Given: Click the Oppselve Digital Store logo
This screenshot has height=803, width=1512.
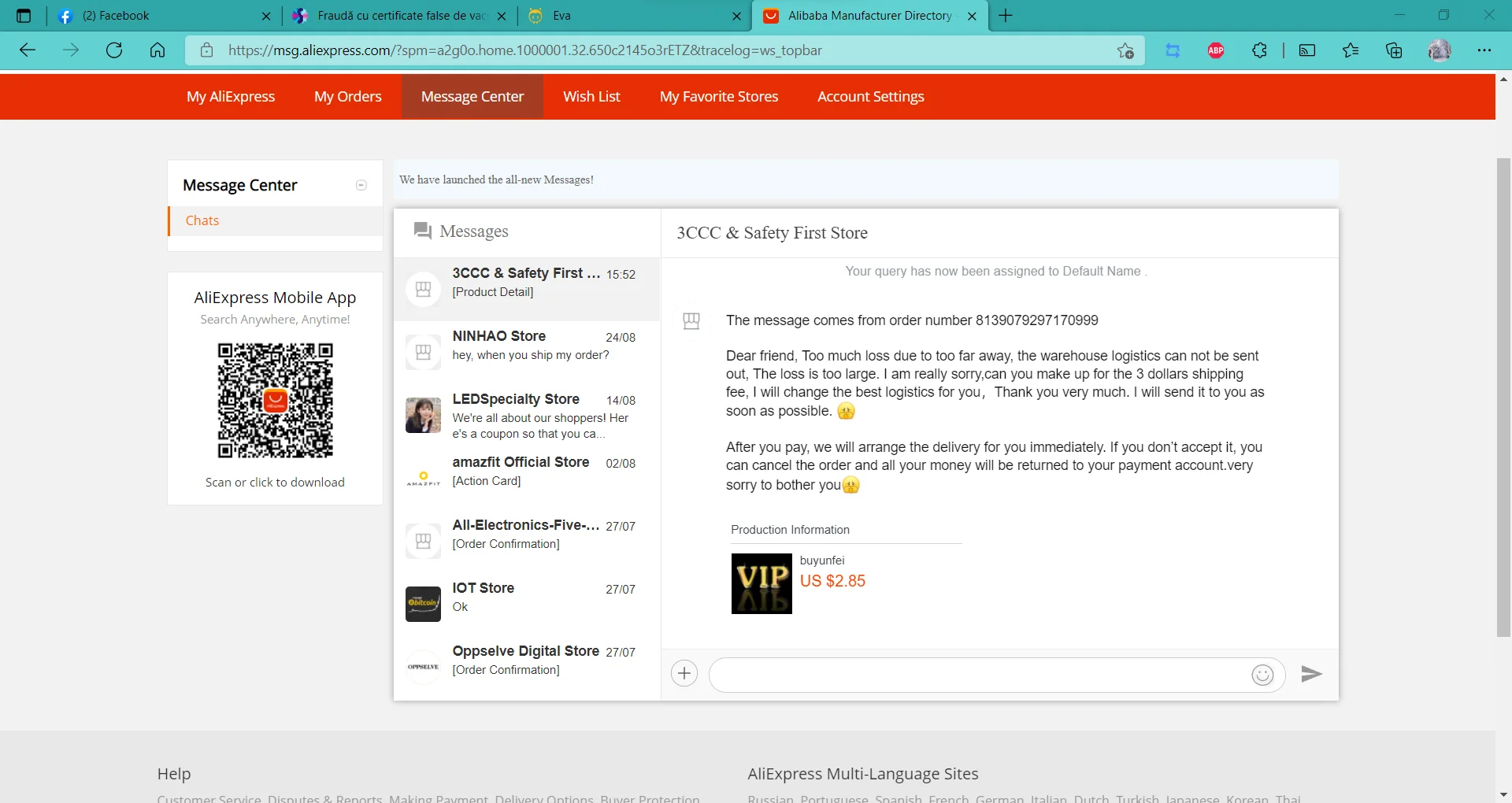Looking at the screenshot, I should coord(423,667).
